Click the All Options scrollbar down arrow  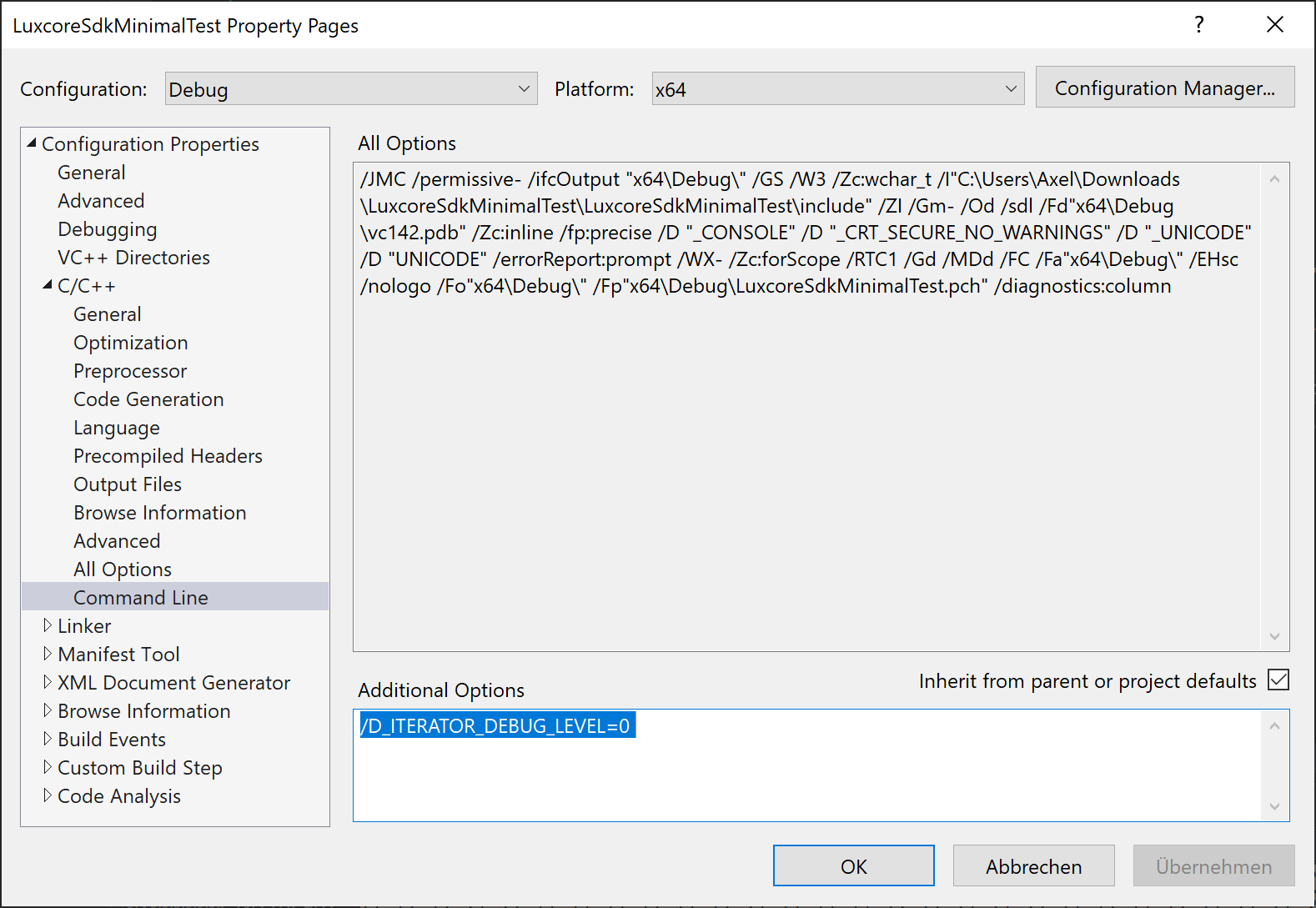pyautogui.click(x=1274, y=636)
